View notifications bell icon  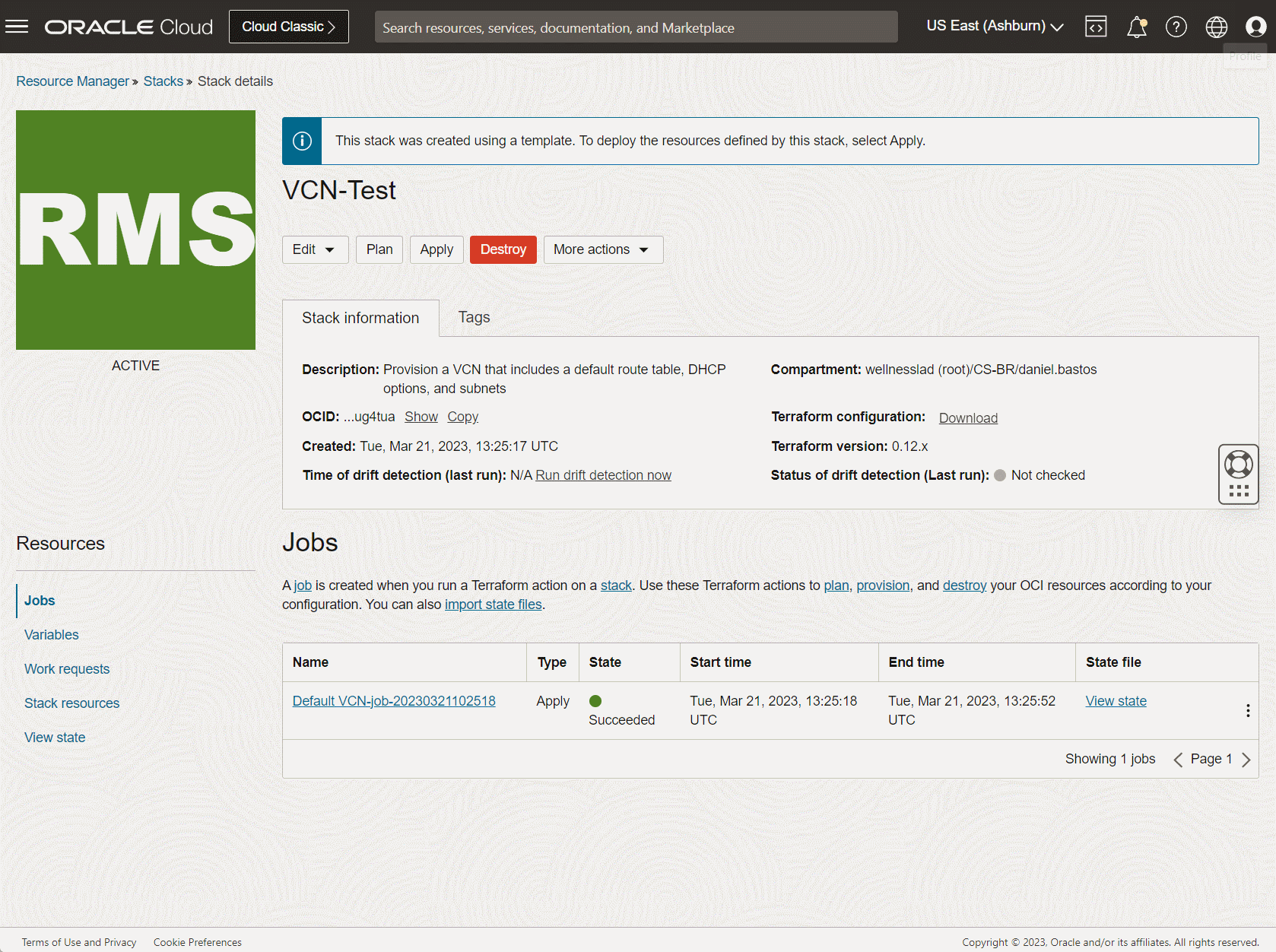tap(1137, 27)
